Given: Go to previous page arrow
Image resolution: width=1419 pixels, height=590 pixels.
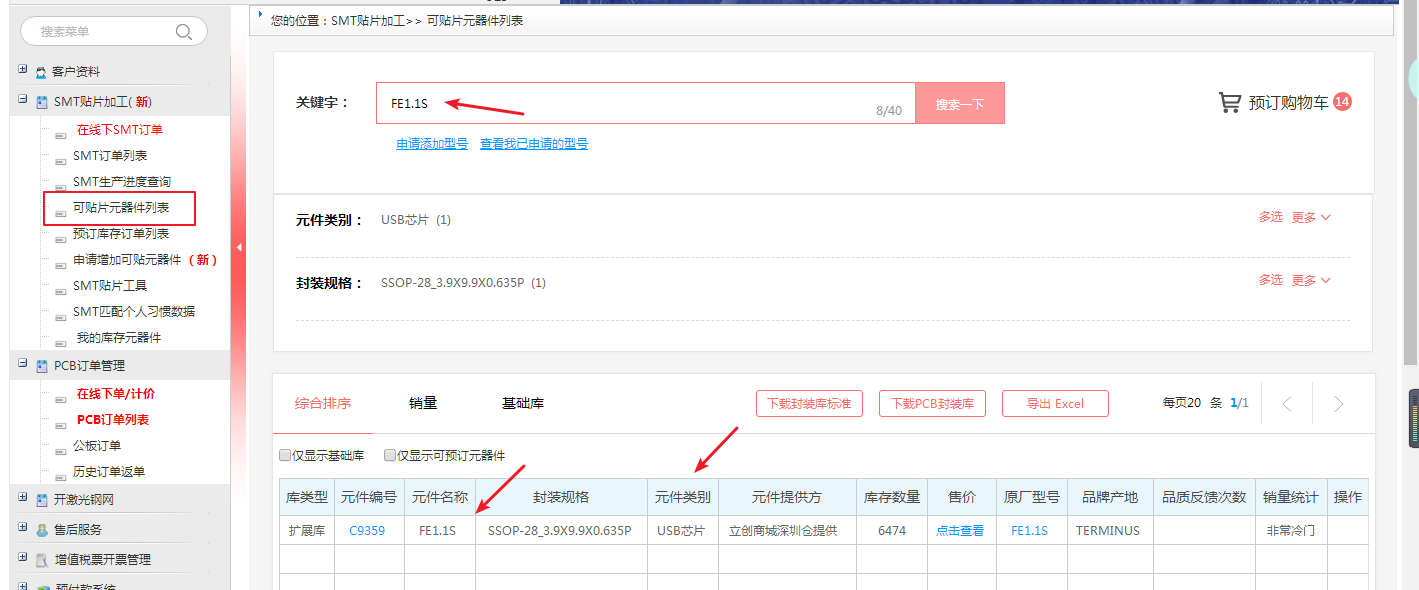Looking at the screenshot, I should (x=1287, y=404).
